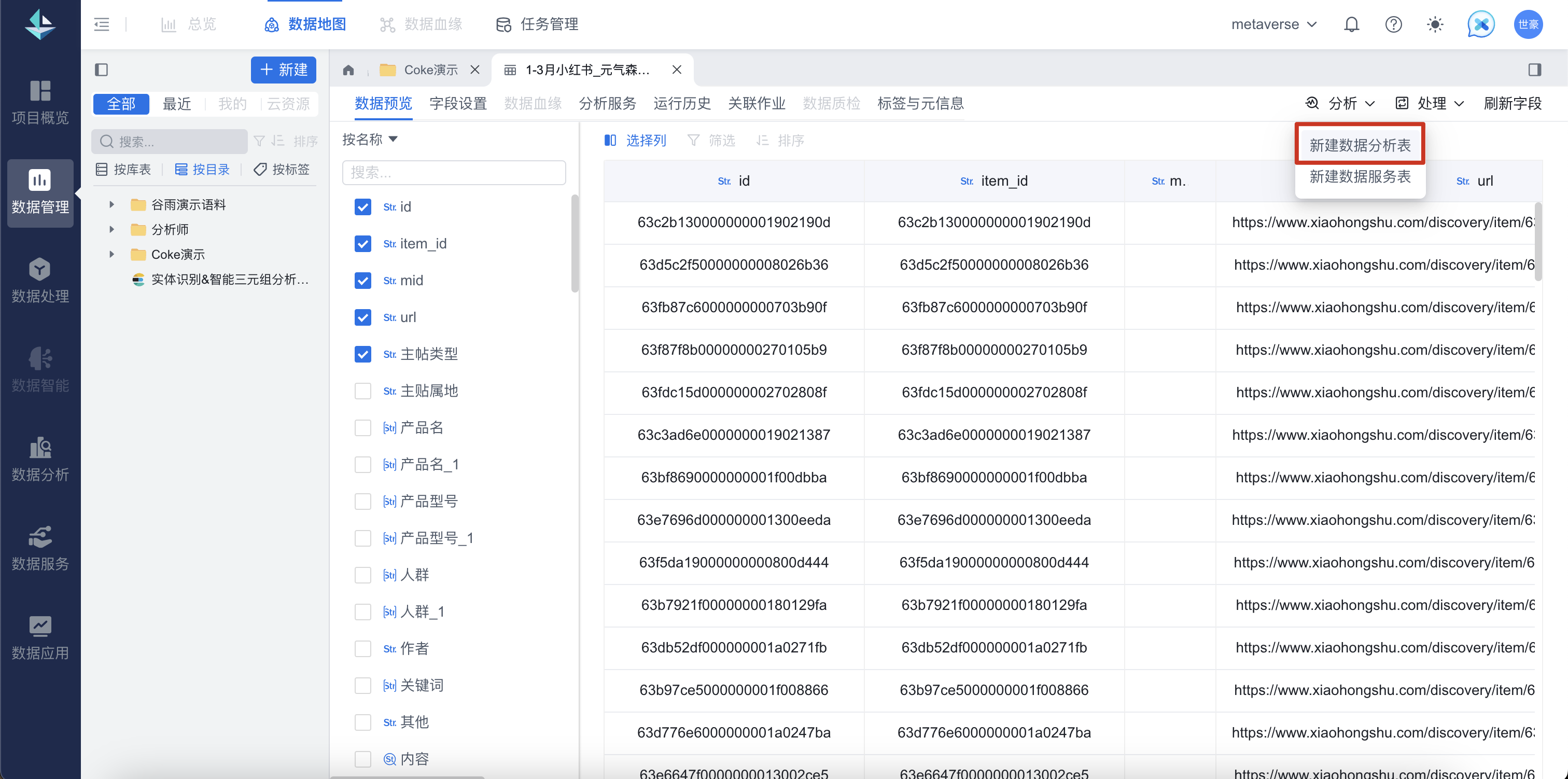Go to home tab icon
1568x779 pixels.
[348, 70]
